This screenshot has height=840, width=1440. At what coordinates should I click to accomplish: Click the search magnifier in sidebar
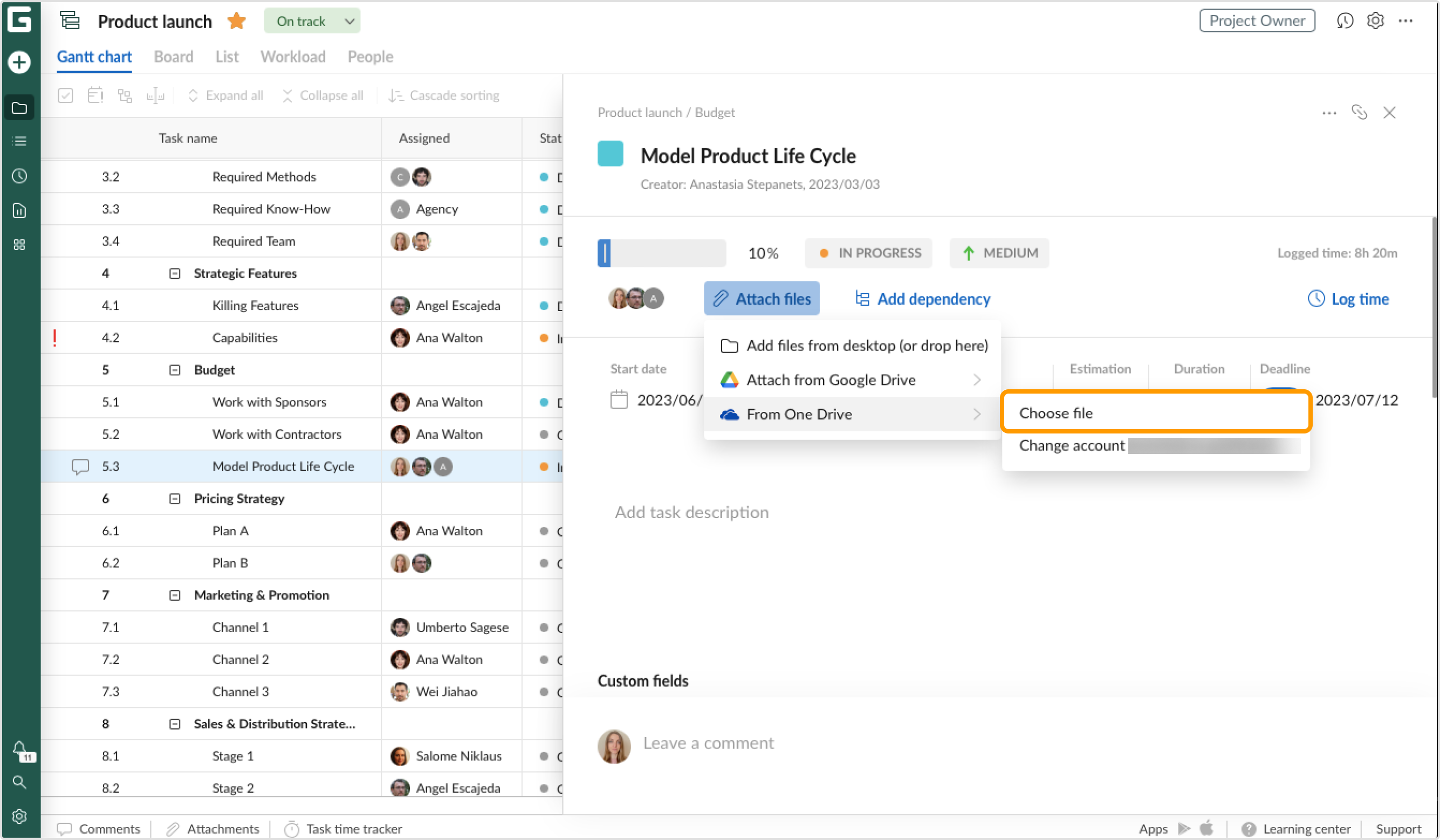coord(19,782)
